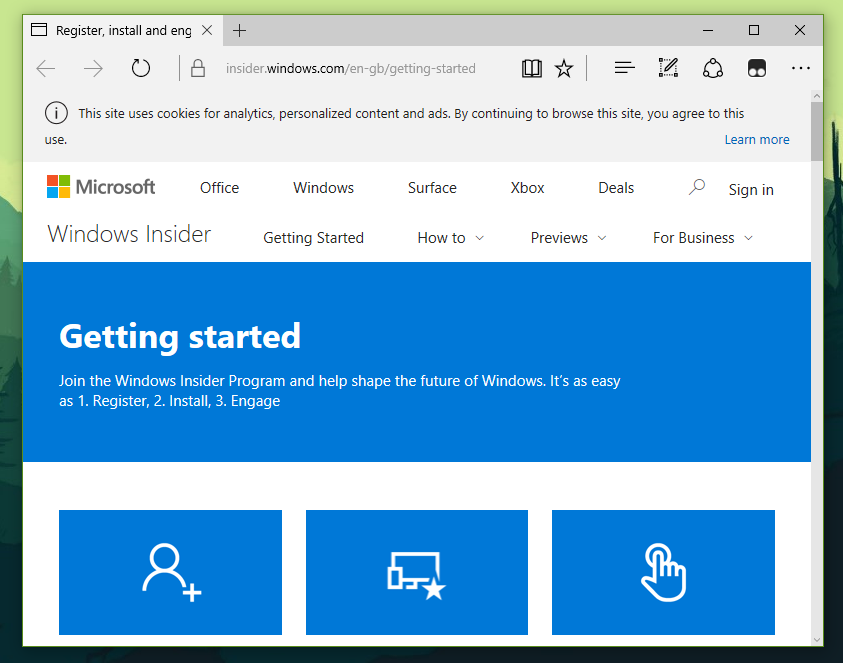This screenshot has height=663, width=843.
Task: Open Edge Settings and more ellipsis
Action: (x=801, y=68)
